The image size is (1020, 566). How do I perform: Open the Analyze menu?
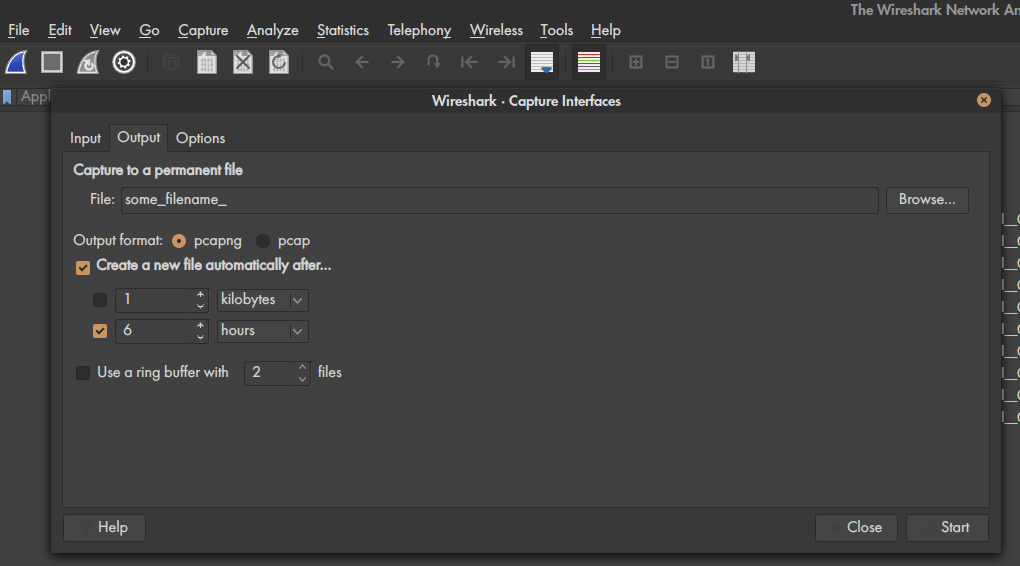(273, 30)
